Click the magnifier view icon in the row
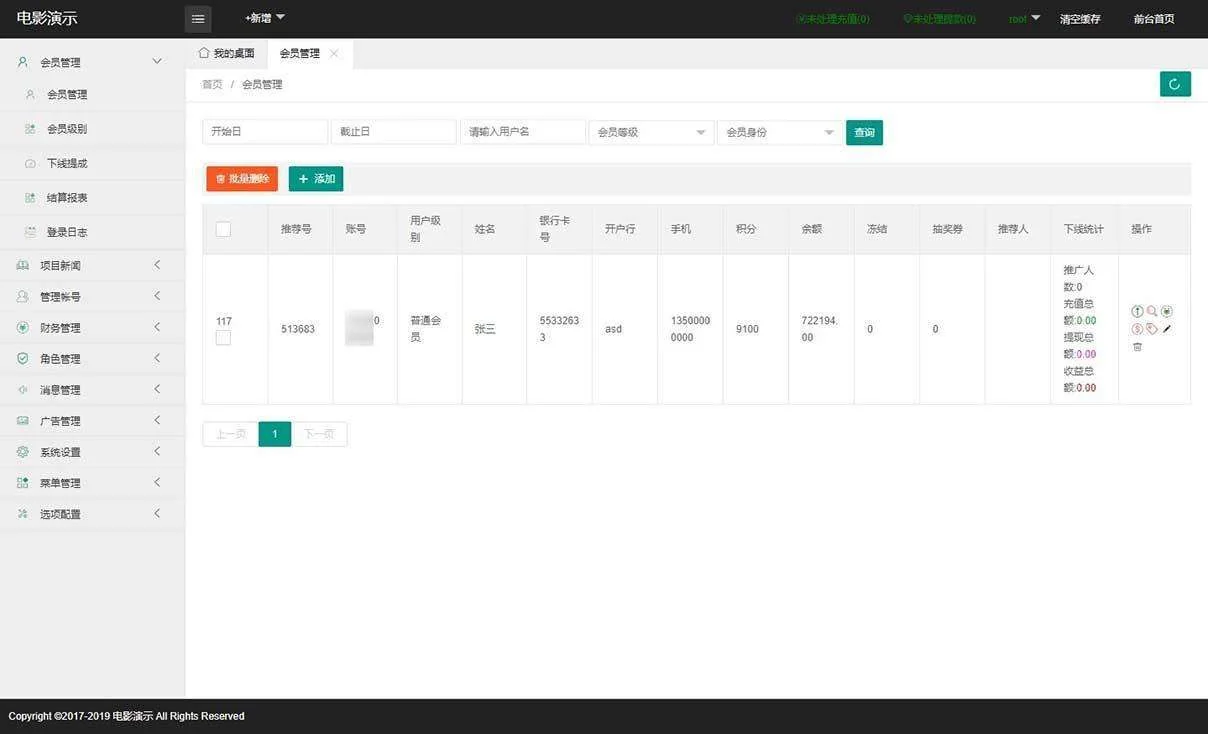 coord(1152,311)
